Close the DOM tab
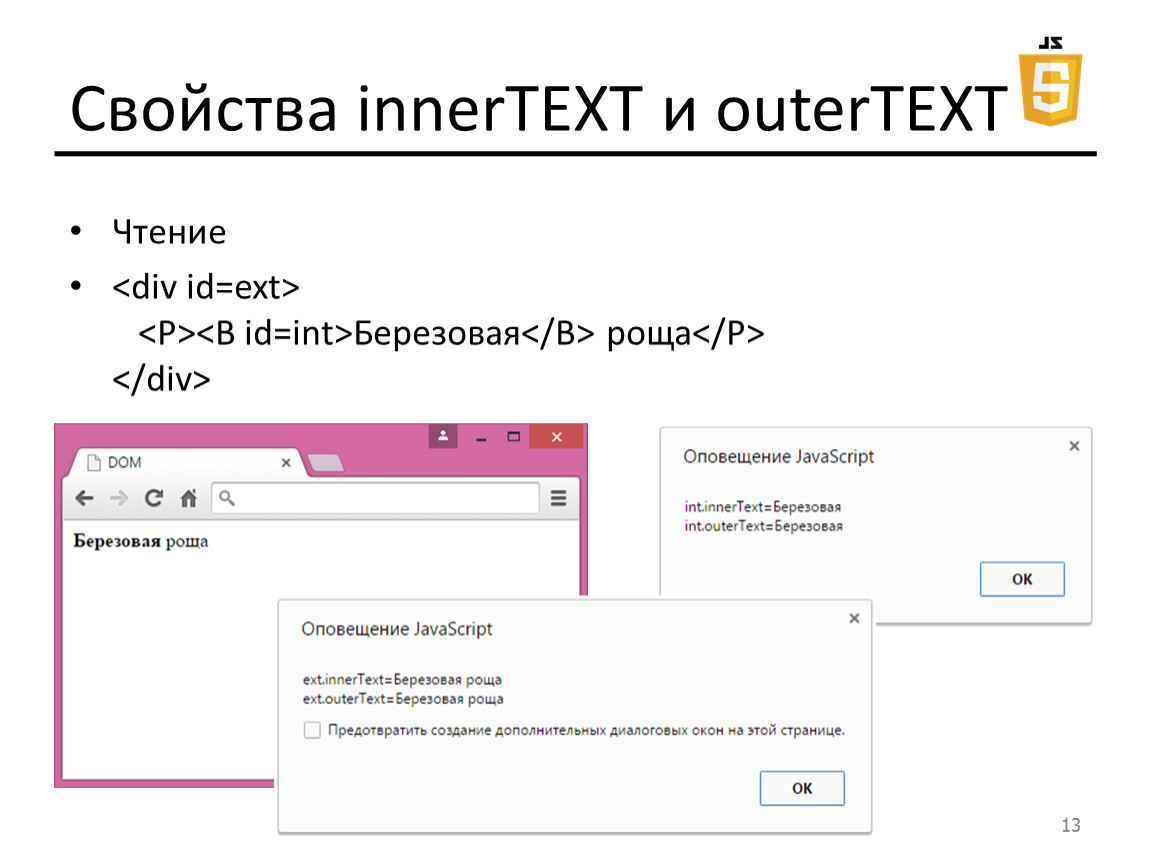This screenshot has height=864, width=1150. tap(286, 463)
